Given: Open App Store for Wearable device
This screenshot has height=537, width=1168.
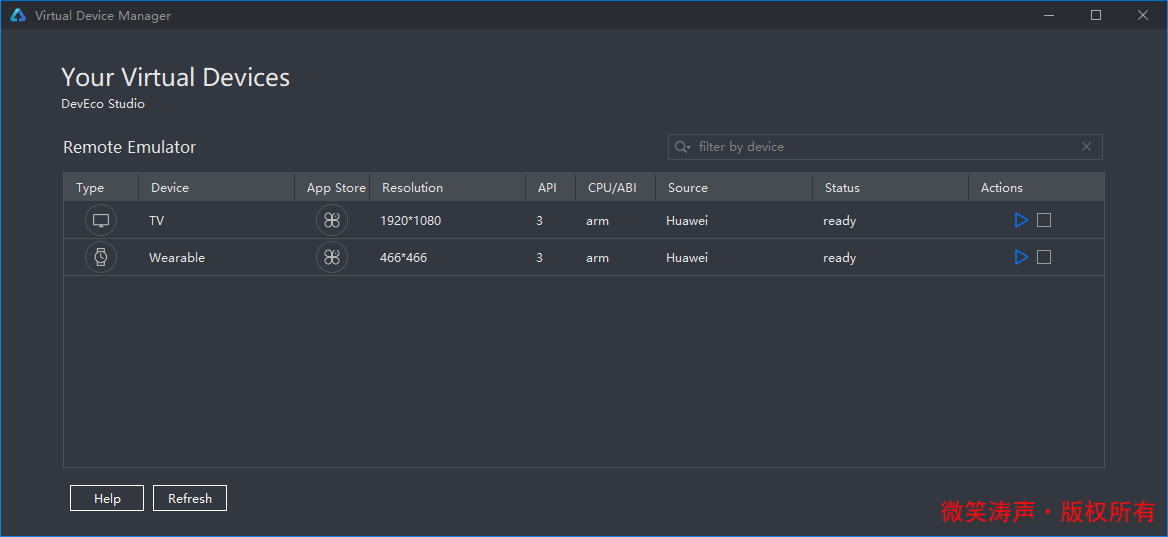Looking at the screenshot, I should pos(332,258).
